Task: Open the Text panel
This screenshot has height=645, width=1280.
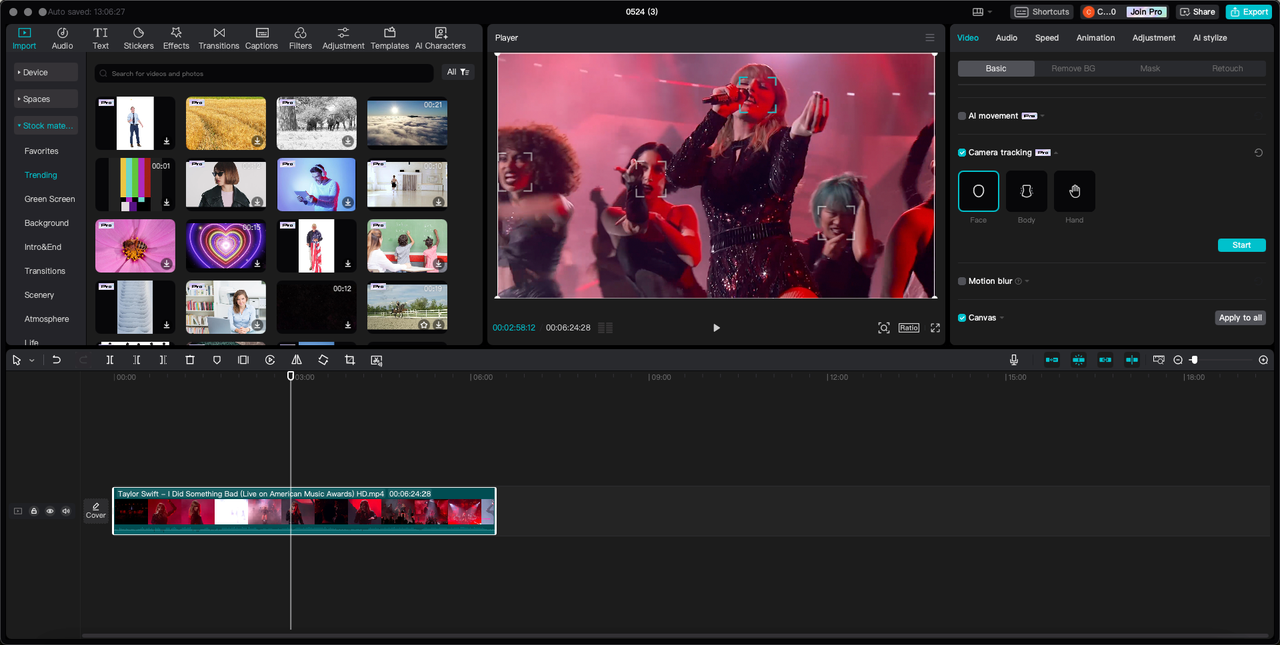Action: [x=101, y=38]
